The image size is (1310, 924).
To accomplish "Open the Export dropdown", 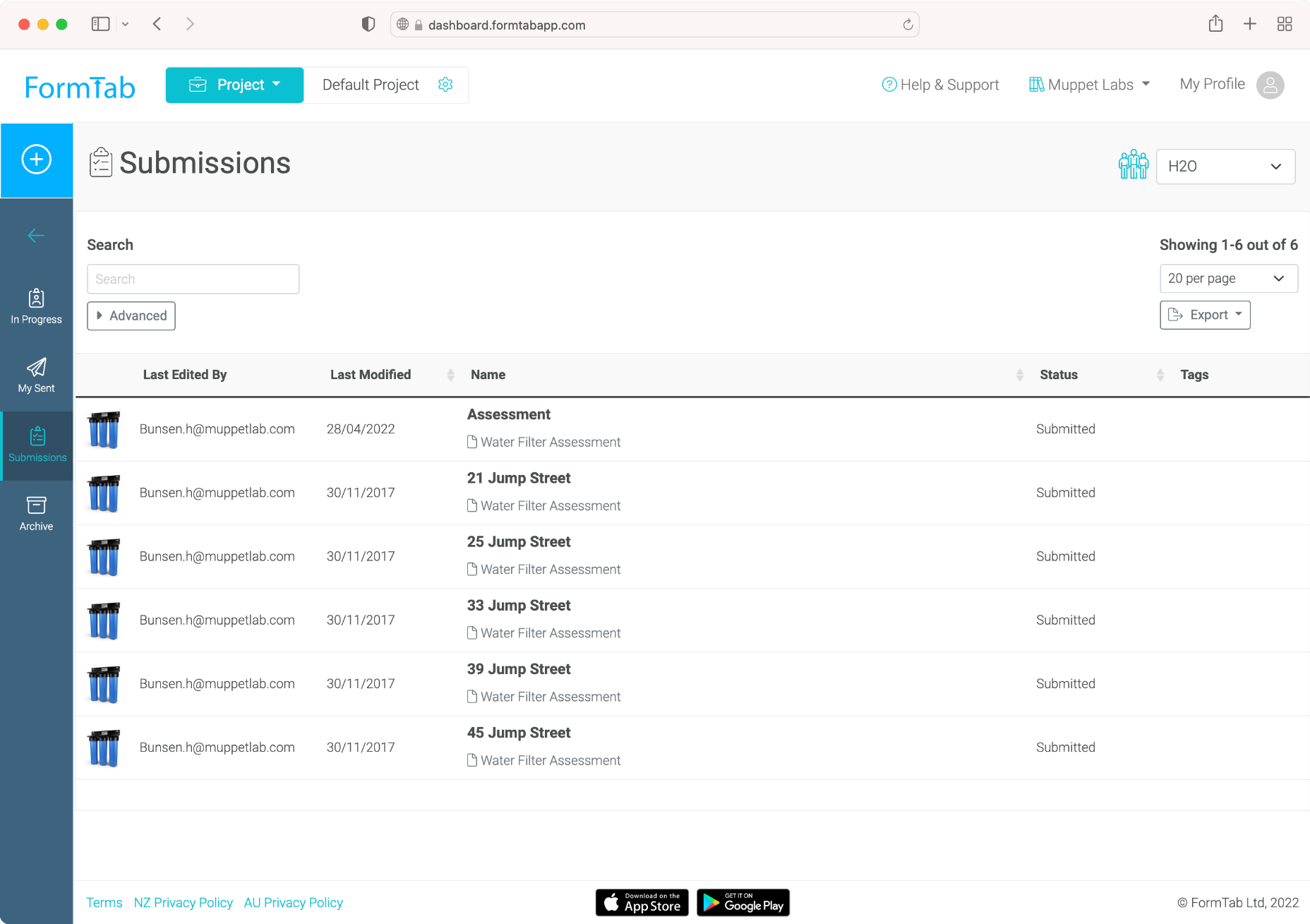I will point(1205,315).
